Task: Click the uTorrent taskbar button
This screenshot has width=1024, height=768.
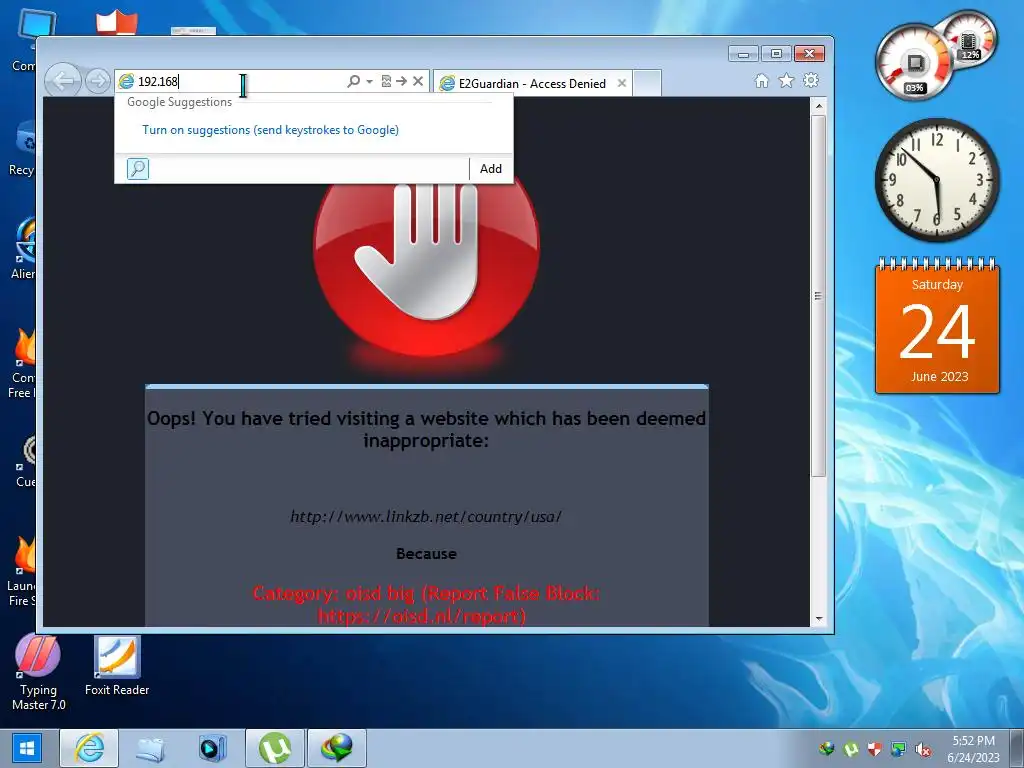Action: [x=275, y=748]
